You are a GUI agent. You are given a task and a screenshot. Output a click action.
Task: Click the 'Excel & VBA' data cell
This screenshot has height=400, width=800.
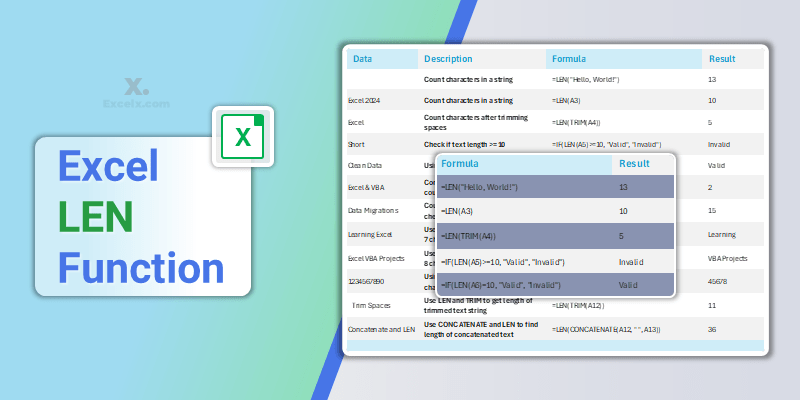[366, 187]
